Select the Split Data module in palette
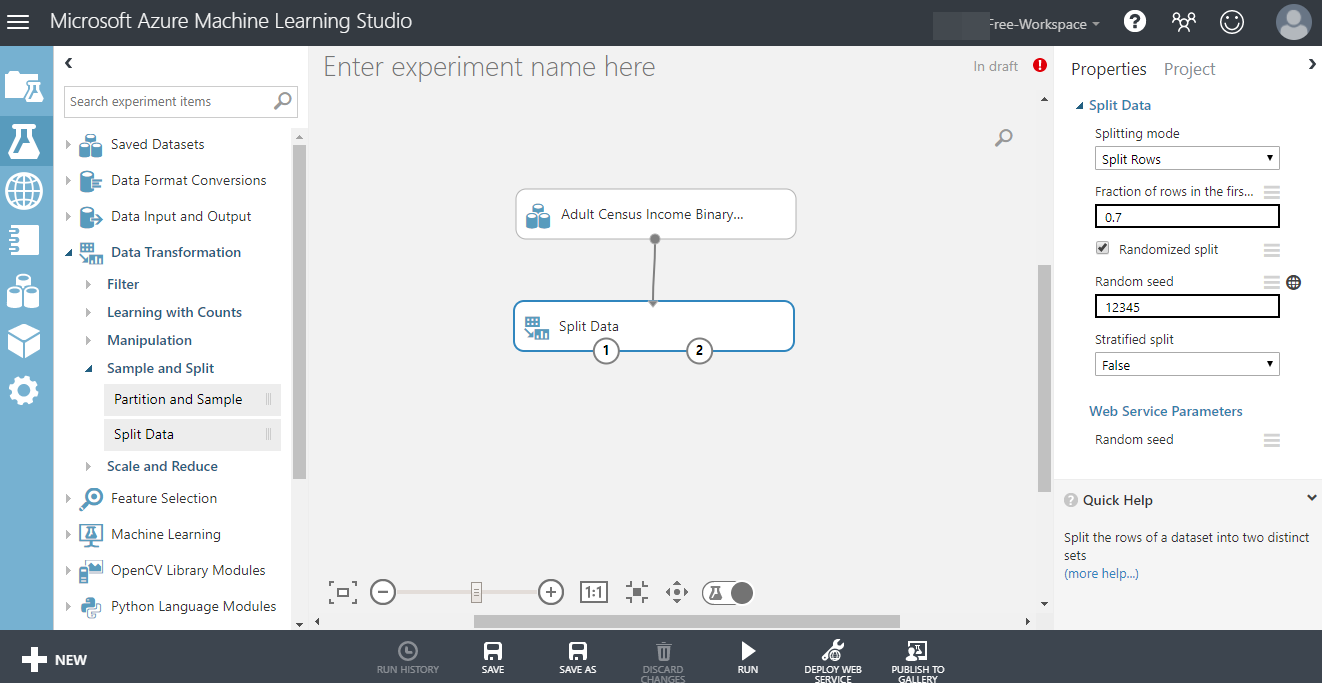Image resolution: width=1322 pixels, height=683 pixels. [x=192, y=434]
